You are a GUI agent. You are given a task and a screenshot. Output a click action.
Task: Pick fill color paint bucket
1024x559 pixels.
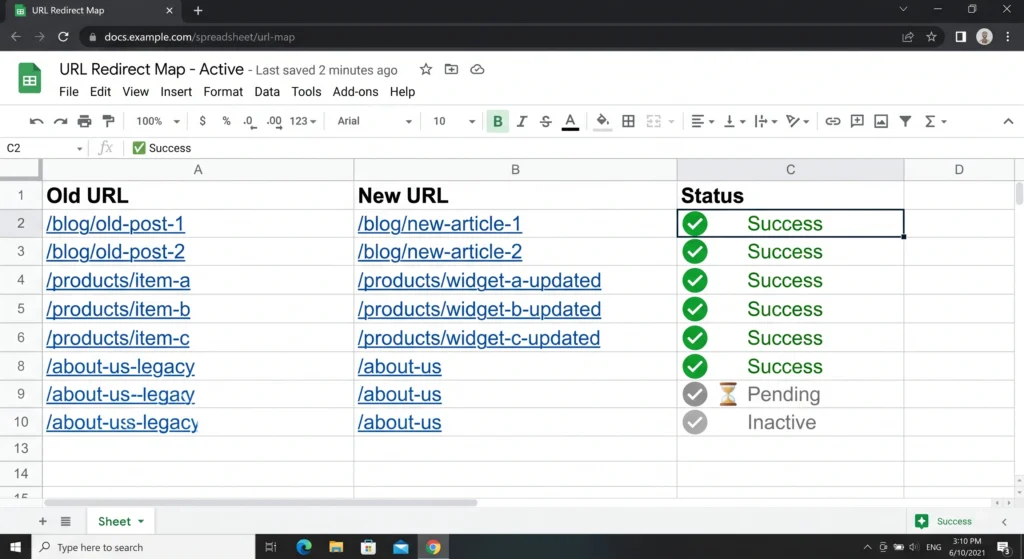tap(603, 121)
